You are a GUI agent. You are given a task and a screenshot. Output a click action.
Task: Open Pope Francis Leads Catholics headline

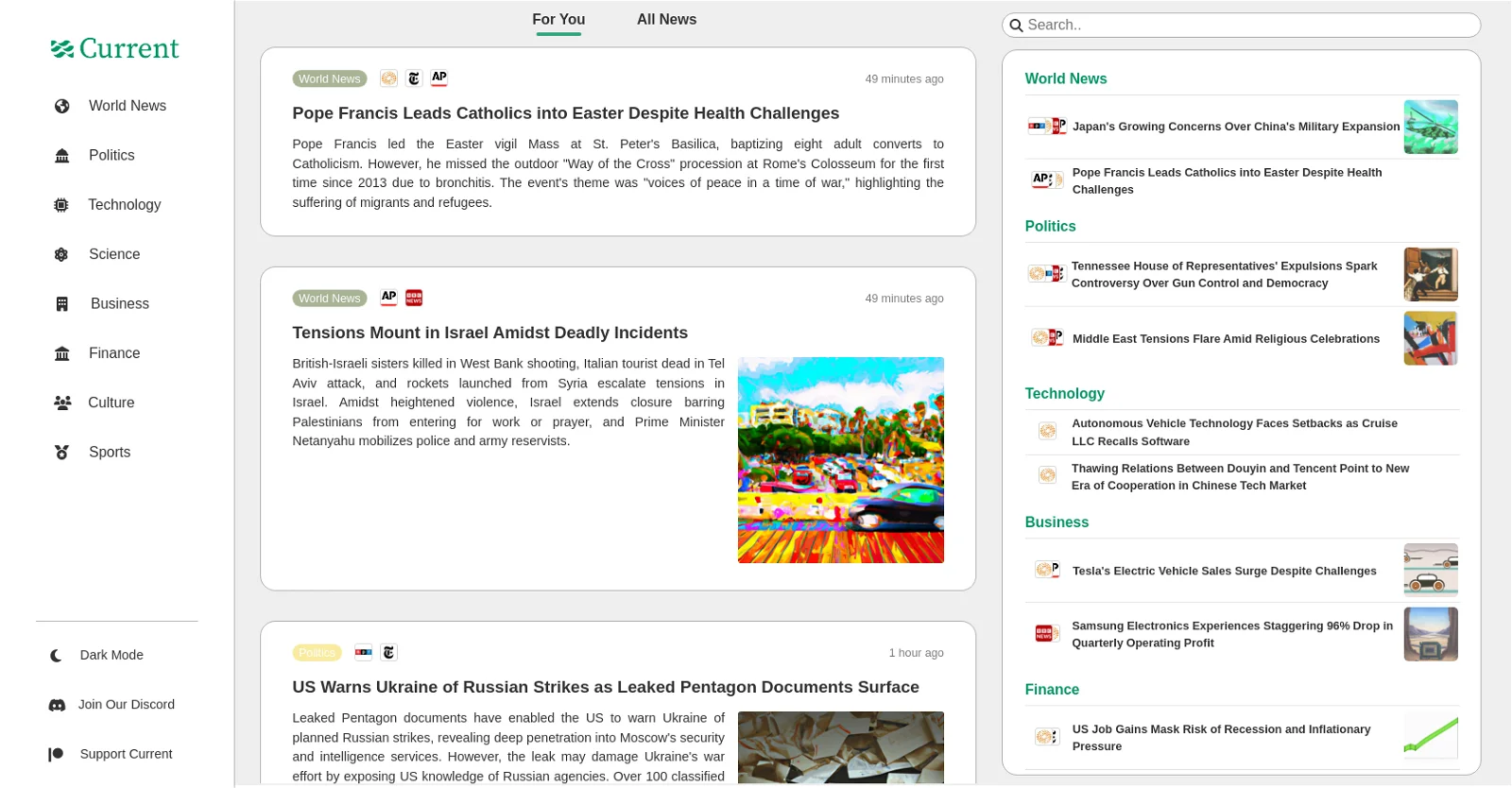point(565,113)
